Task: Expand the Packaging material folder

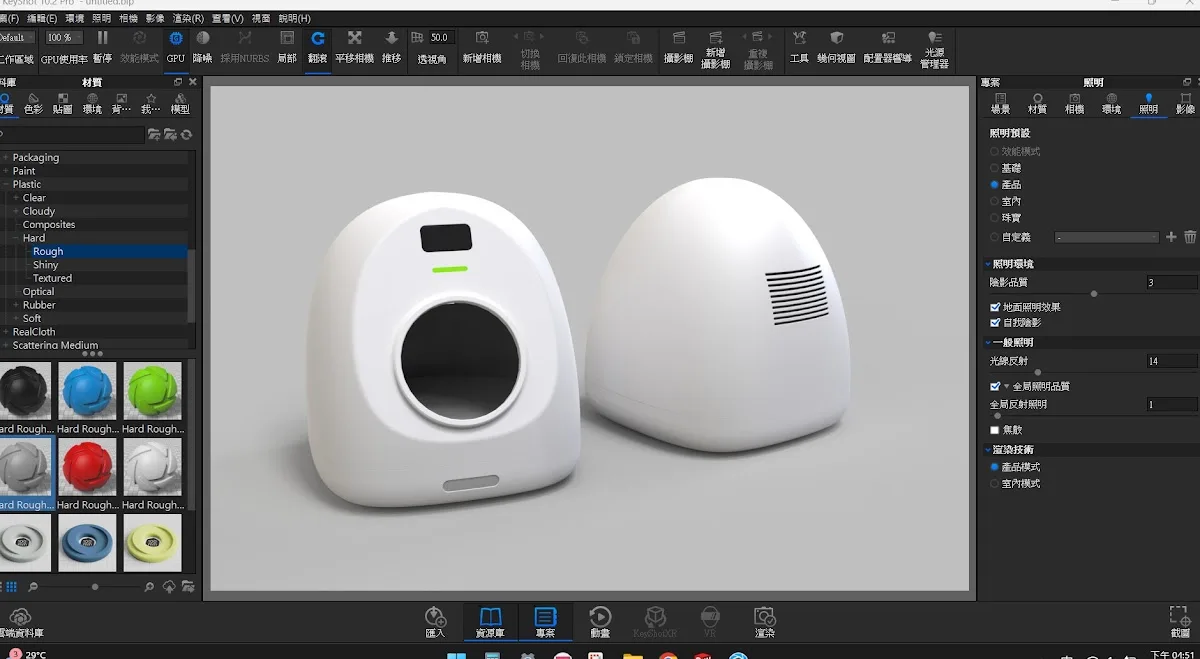Action: click(x=6, y=157)
